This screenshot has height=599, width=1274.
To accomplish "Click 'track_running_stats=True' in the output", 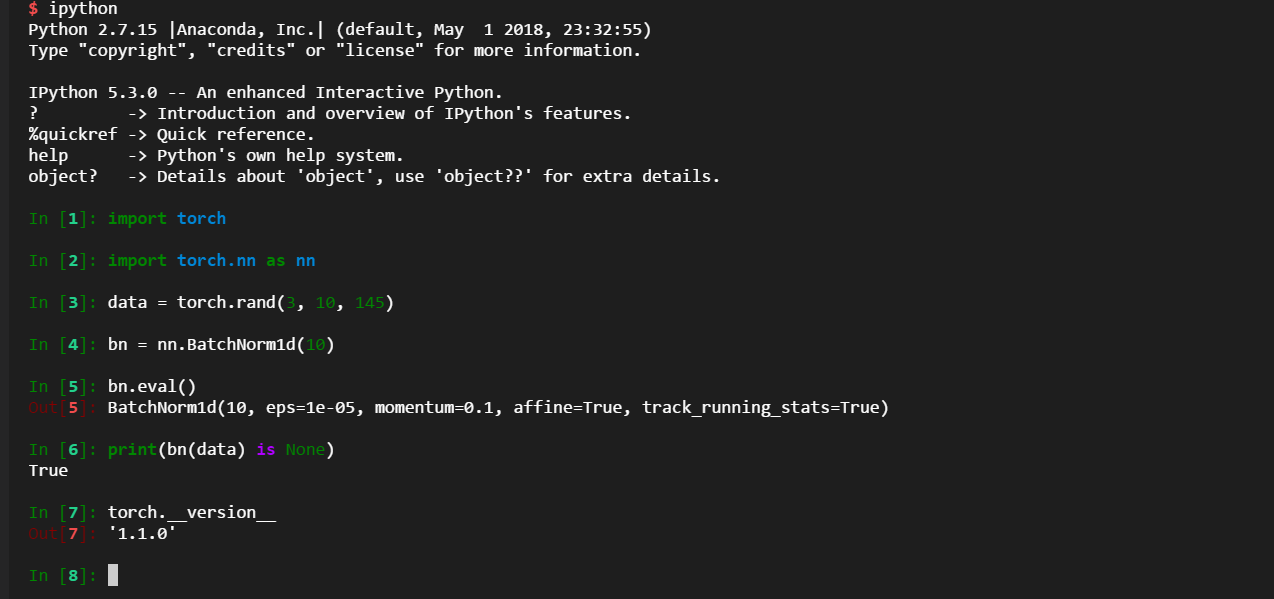I will click(x=760, y=407).
